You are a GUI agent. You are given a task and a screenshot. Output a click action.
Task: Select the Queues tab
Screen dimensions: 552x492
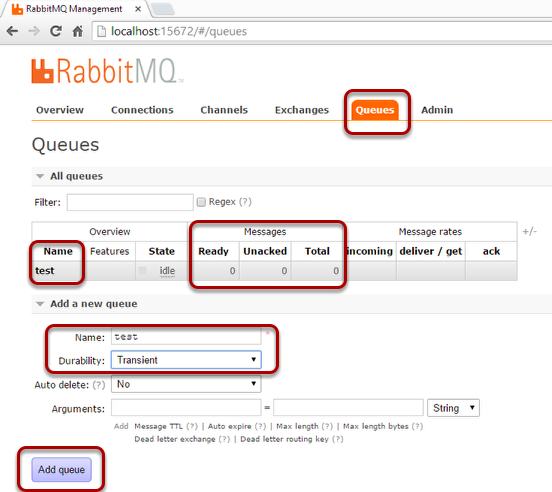[375, 110]
